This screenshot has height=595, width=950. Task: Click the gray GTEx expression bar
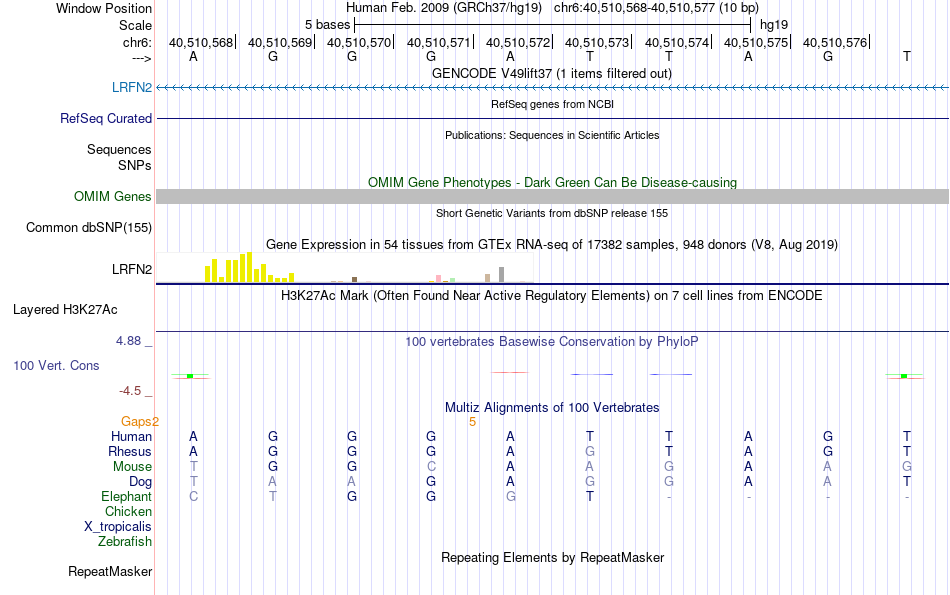[501, 274]
